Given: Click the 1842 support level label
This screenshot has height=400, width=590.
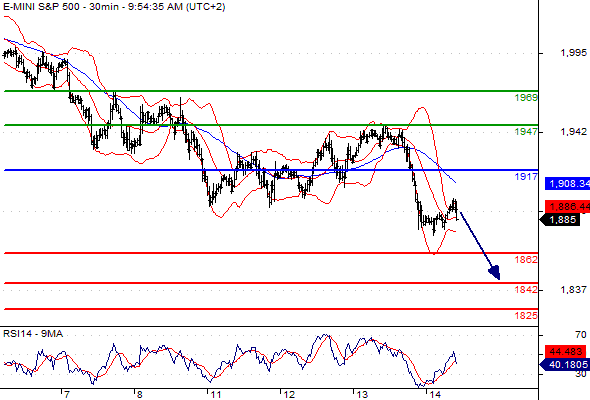Looking at the screenshot, I should (x=526, y=289).
